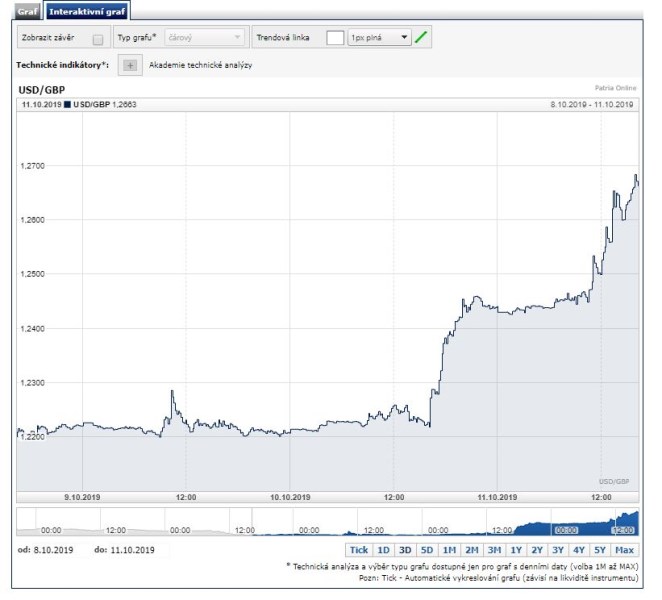Click the highlighted selection in range navigator
The height and width of the screenshot is (600, 662).
[x=595, y=522]
